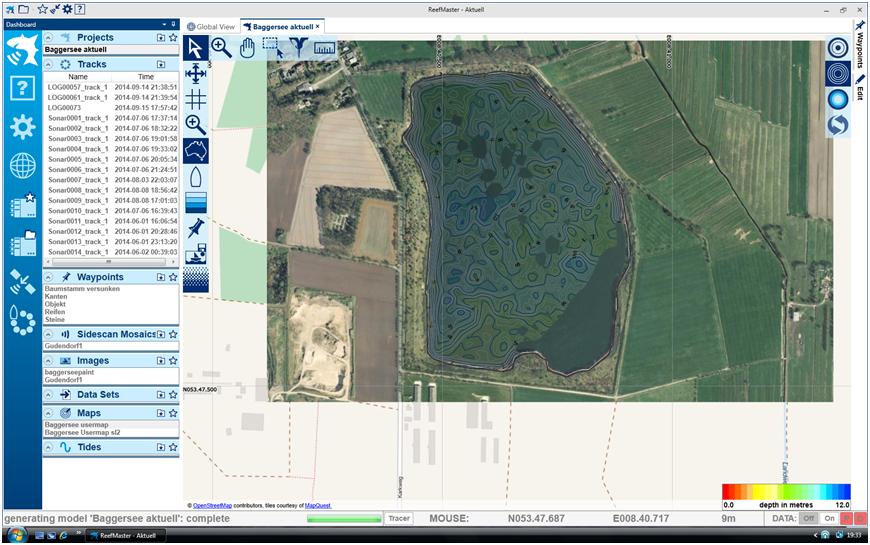Toggle the Waypoints section star
870x545 pixels.
click(x=173, y=277)
